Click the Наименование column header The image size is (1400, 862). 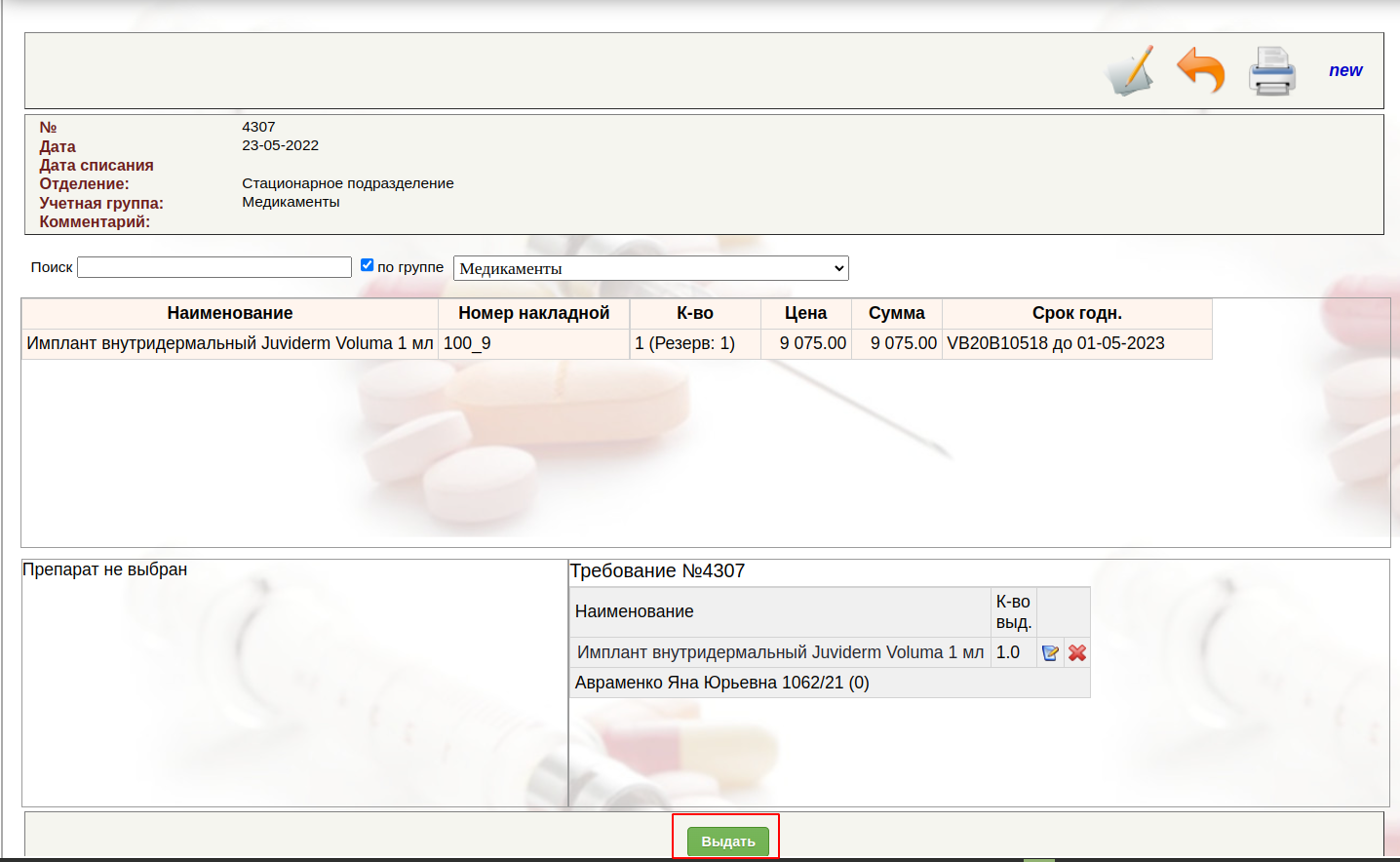(x=230, y=313)
